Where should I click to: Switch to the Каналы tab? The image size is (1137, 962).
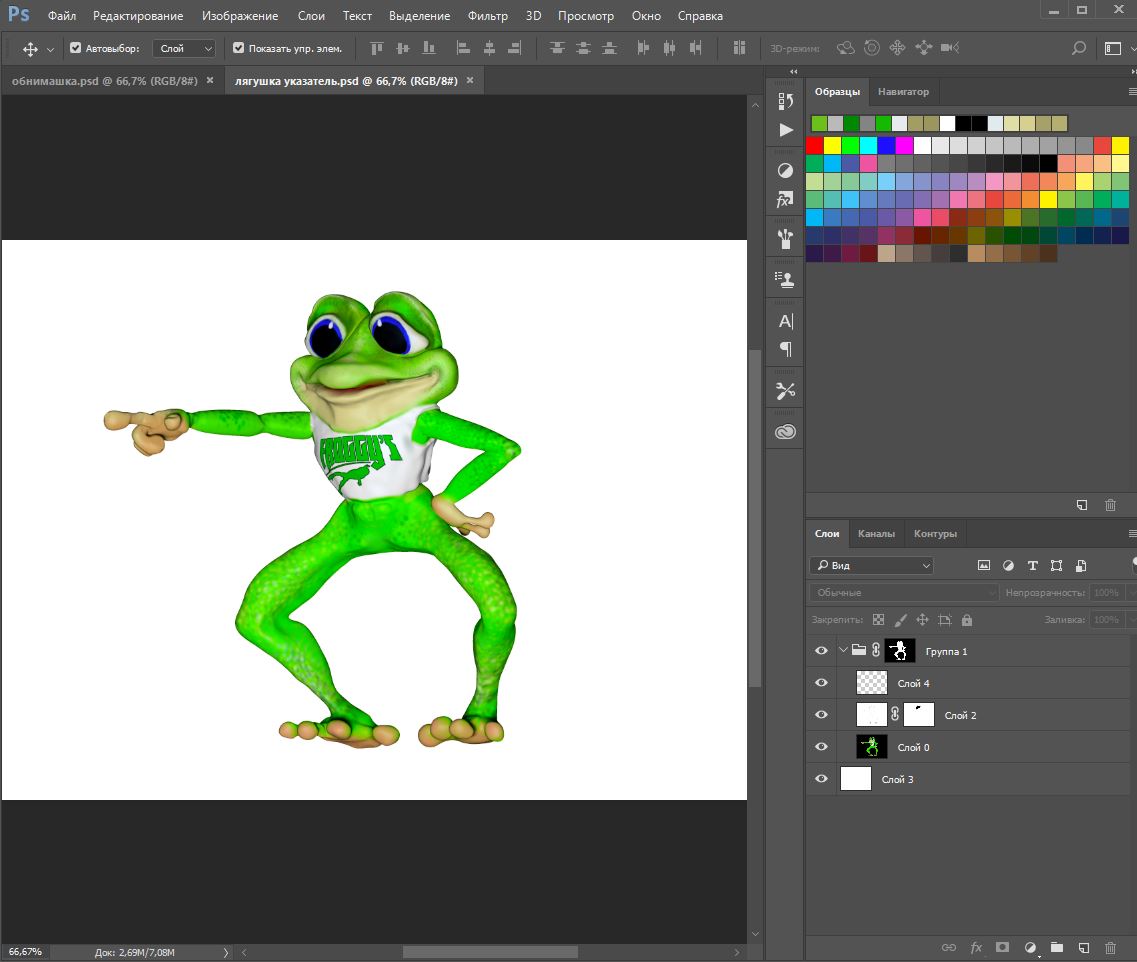point(876,534)
